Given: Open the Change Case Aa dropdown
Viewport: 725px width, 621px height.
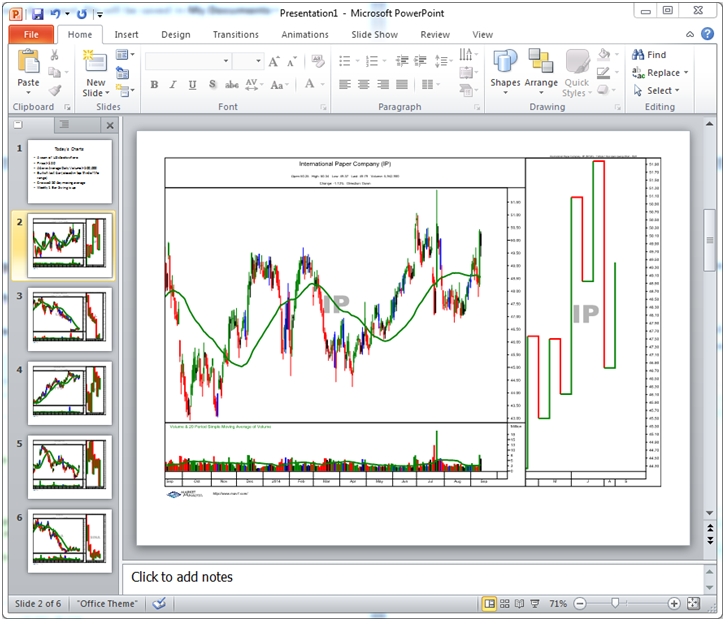Looking at the screenshot, I should (x=279, y=85).
